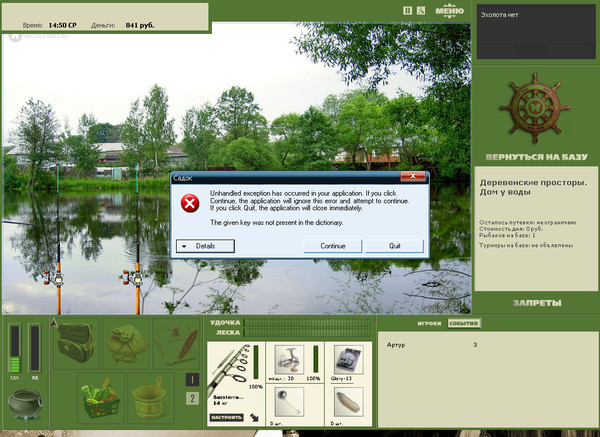600x437 pixels.
Task: Switch to the СОБЫТИЯ tab
Action: (463, 324)
